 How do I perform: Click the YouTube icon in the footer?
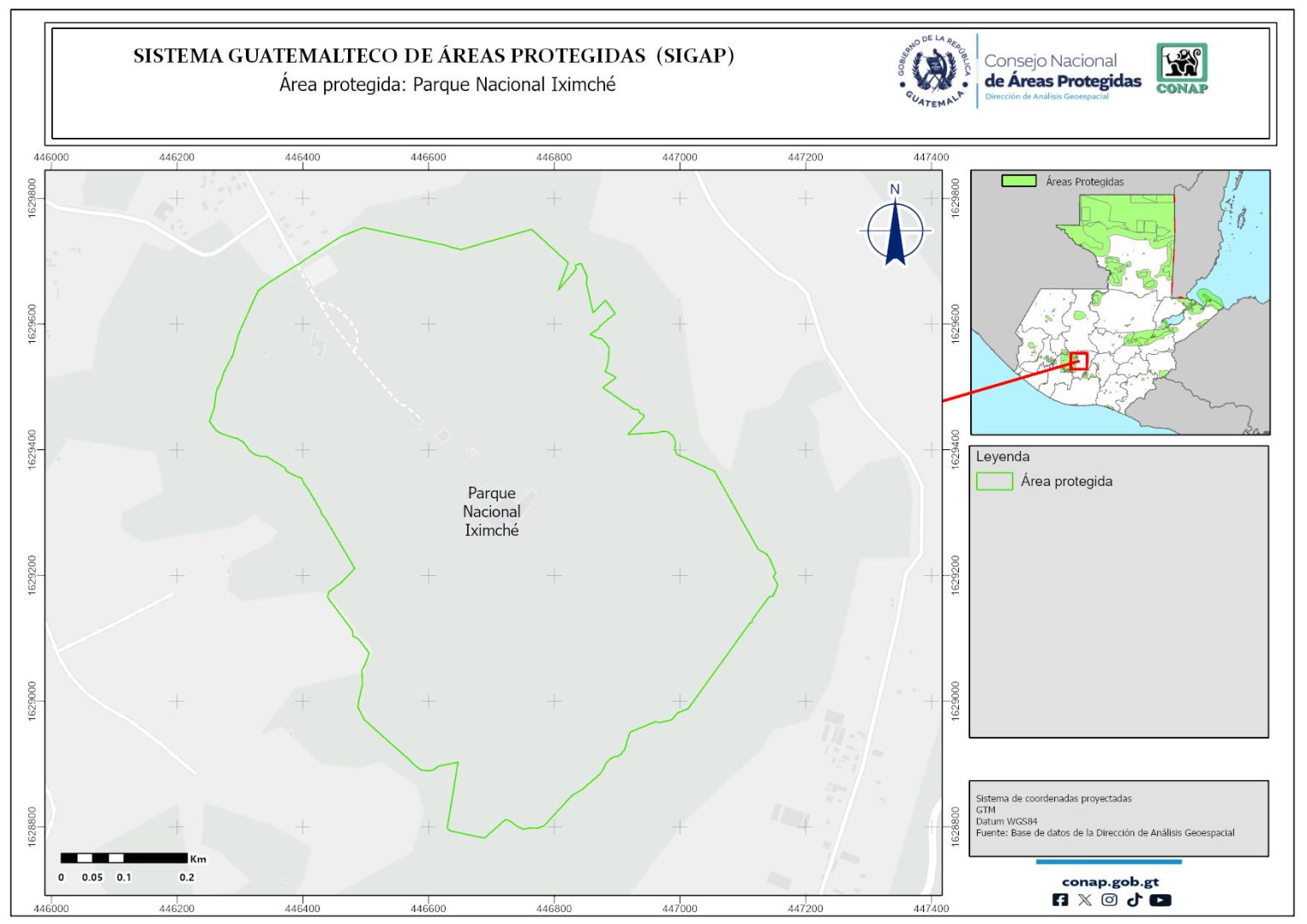(x=1160, y=899)
